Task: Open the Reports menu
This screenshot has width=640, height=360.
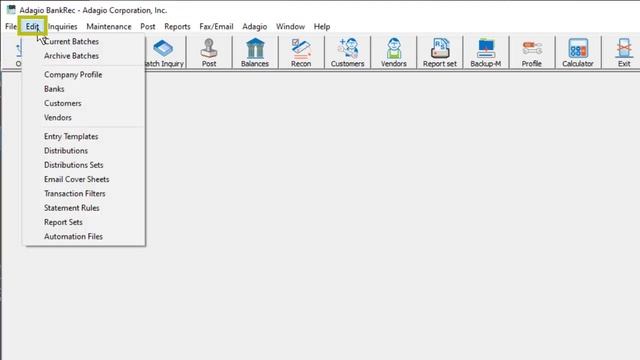Action: pos(178,27)
